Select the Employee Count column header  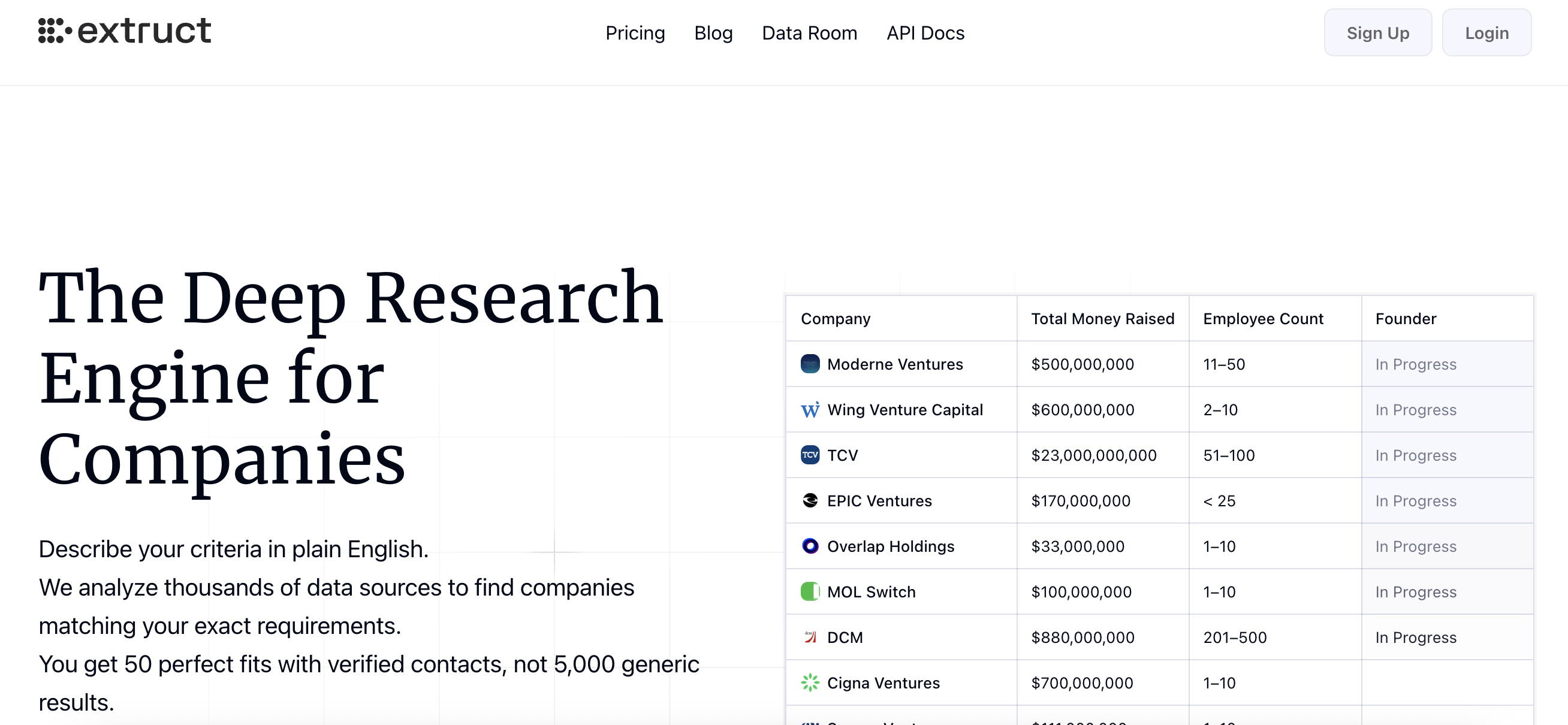(1263, 319)
